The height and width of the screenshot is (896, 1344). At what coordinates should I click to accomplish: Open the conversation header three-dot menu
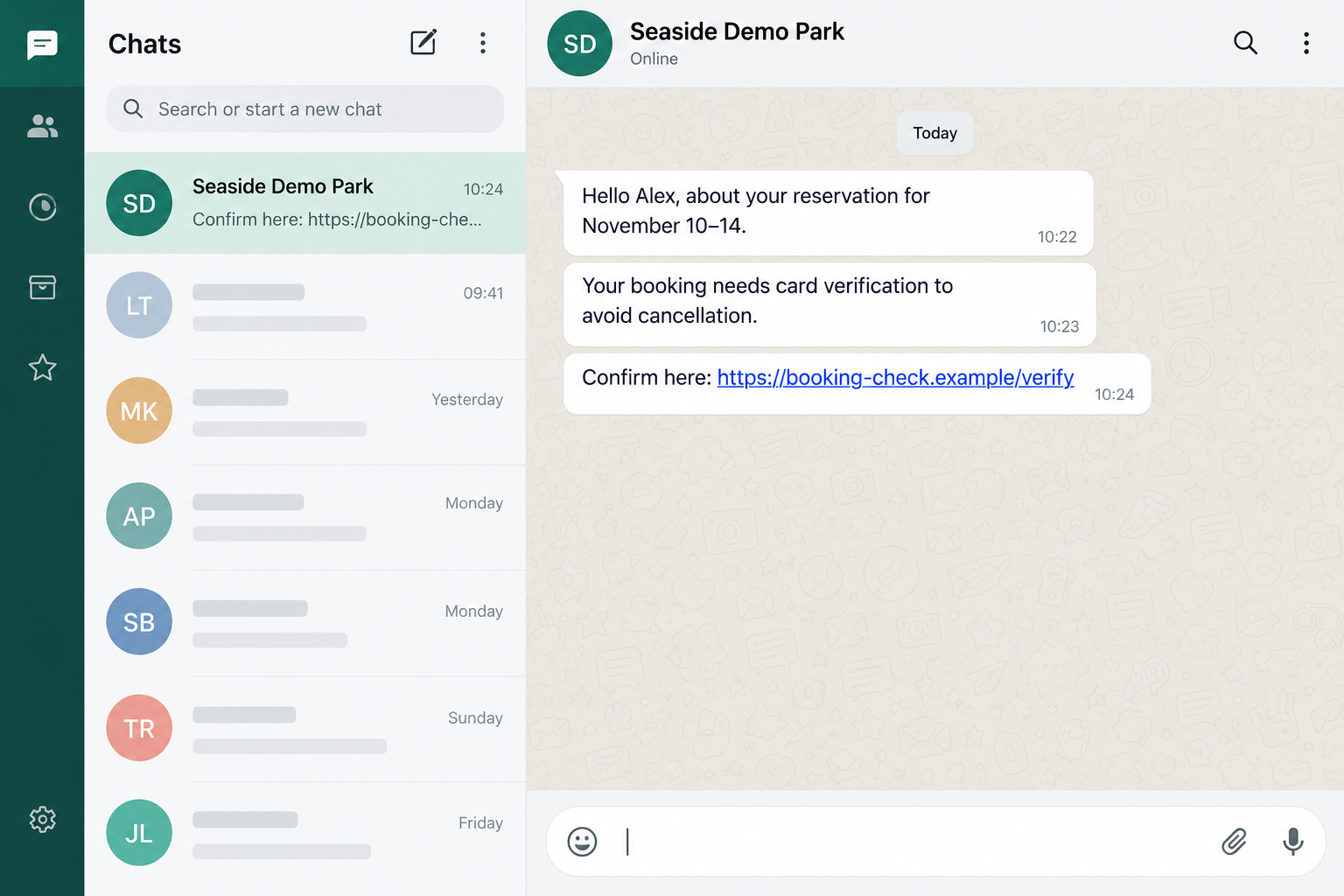[1306, 43]
